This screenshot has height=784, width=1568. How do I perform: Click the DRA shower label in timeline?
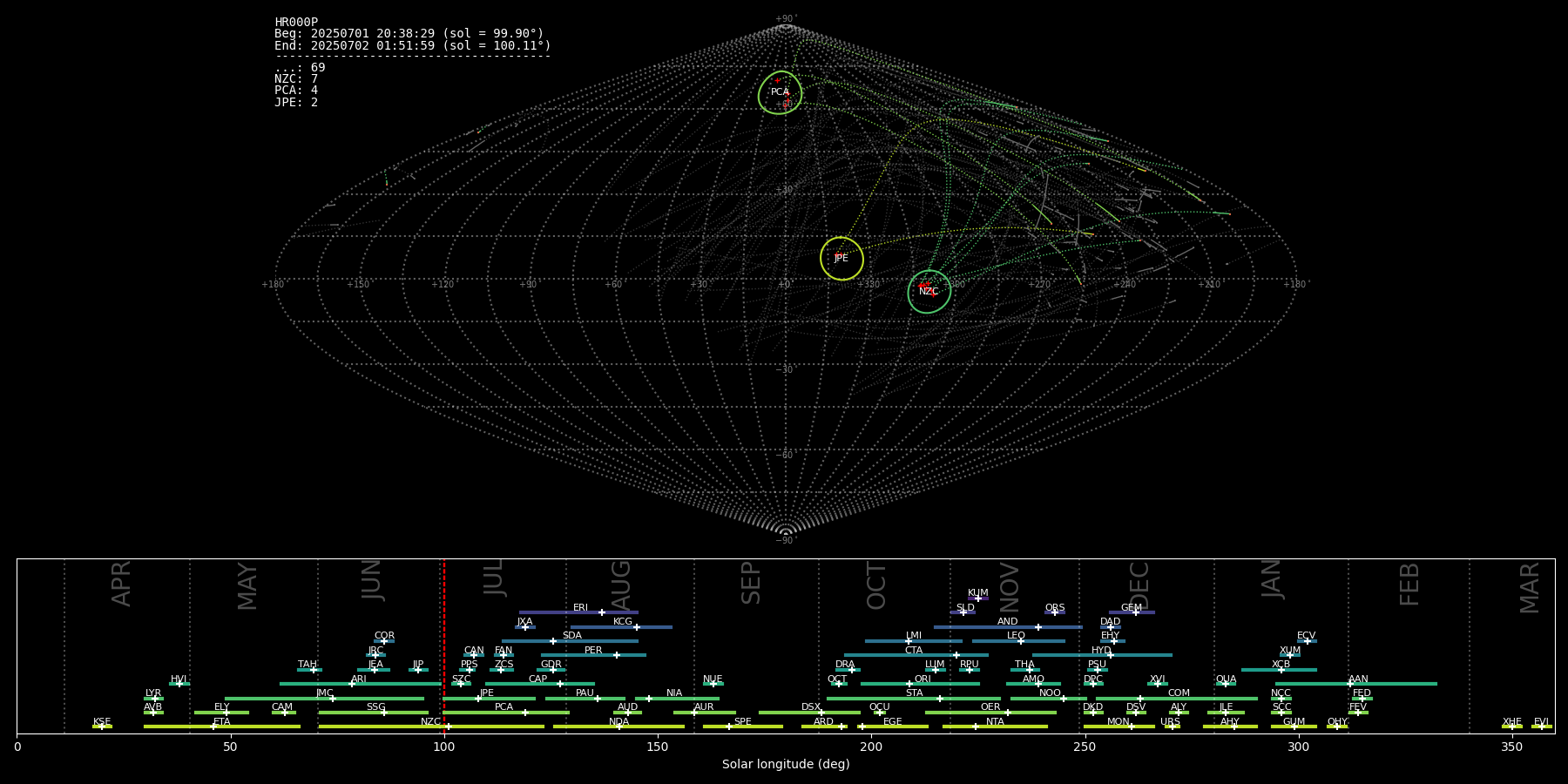pyautogui.click(x=845, y=665)
